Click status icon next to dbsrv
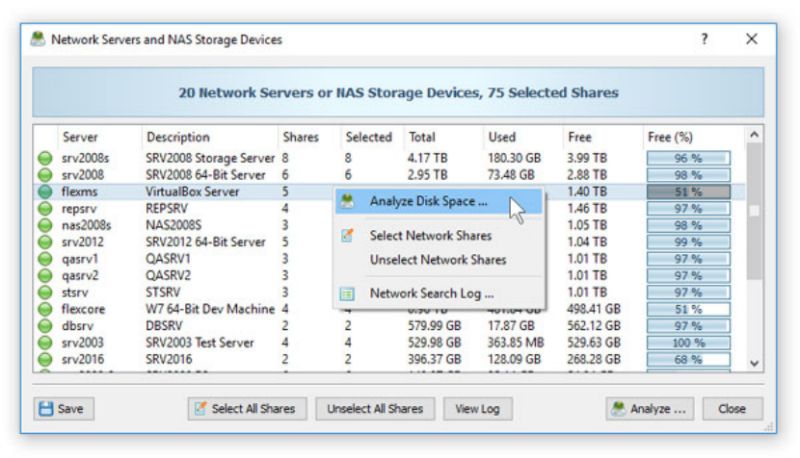Viewport: 800px width, 458px height. tap(45, 327)
